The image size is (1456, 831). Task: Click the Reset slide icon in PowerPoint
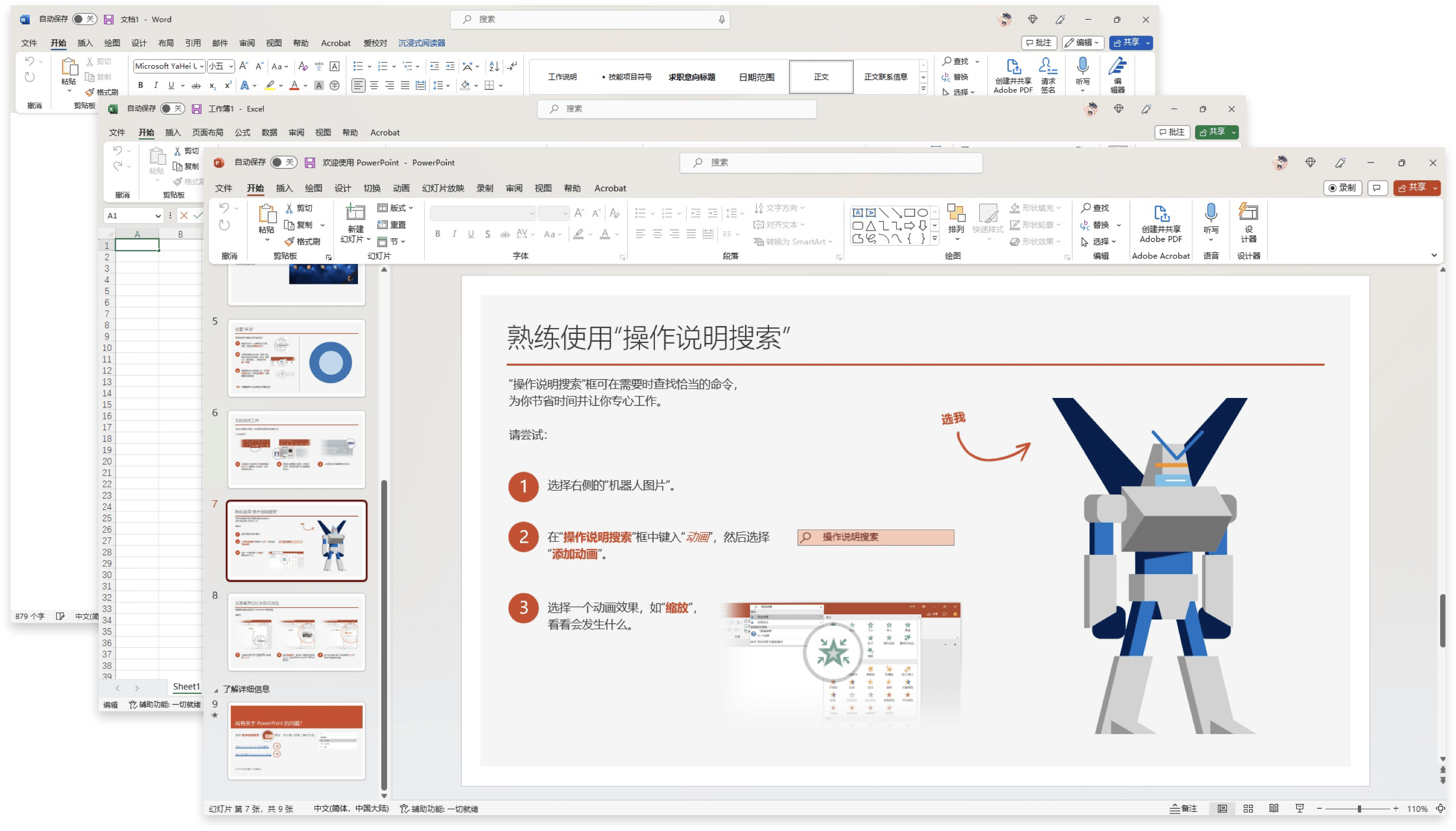pyautogui.click(x=382, y=225)
